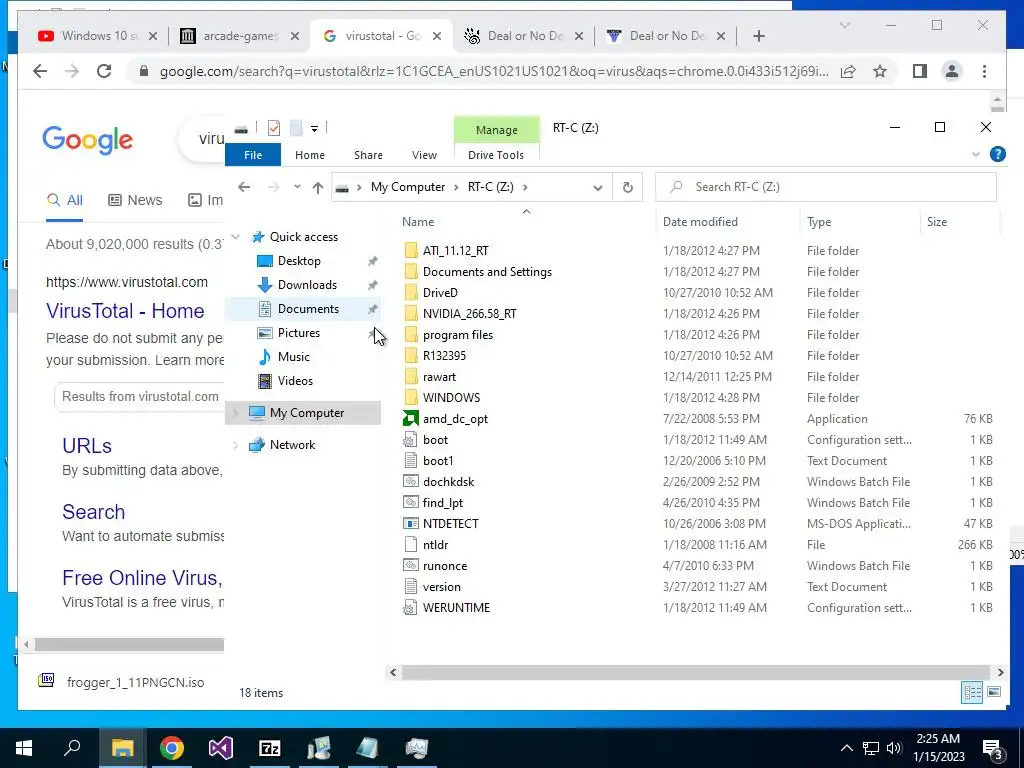
Task: Open Music in quick access
Action: click(293, 357)
